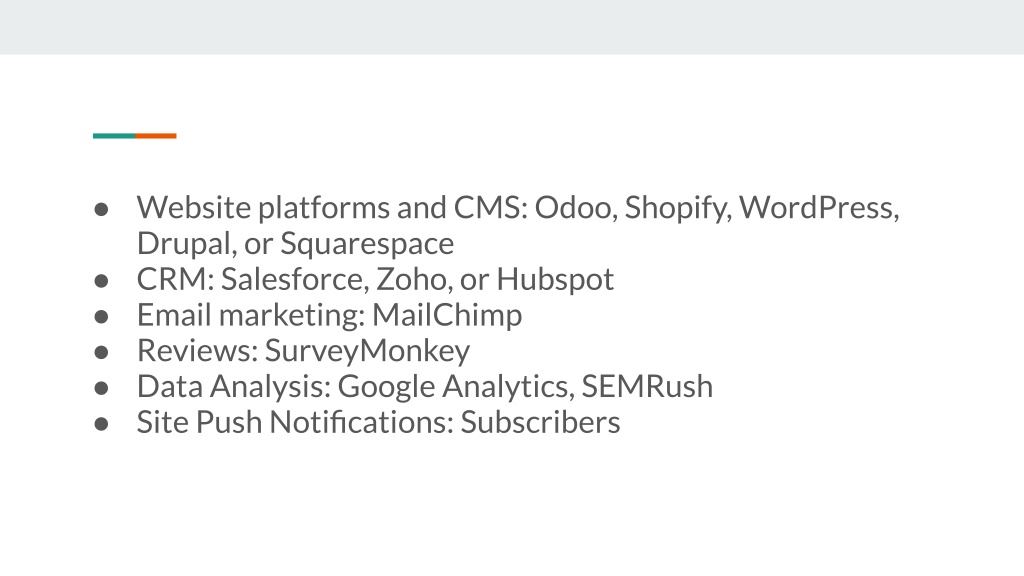Click the teal and orange accent line

pos(135,136)
